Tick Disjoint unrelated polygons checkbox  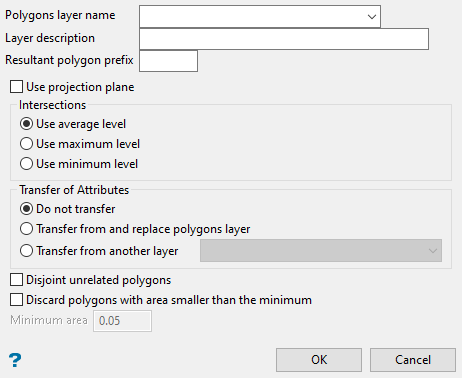click(x=16, y=280)
